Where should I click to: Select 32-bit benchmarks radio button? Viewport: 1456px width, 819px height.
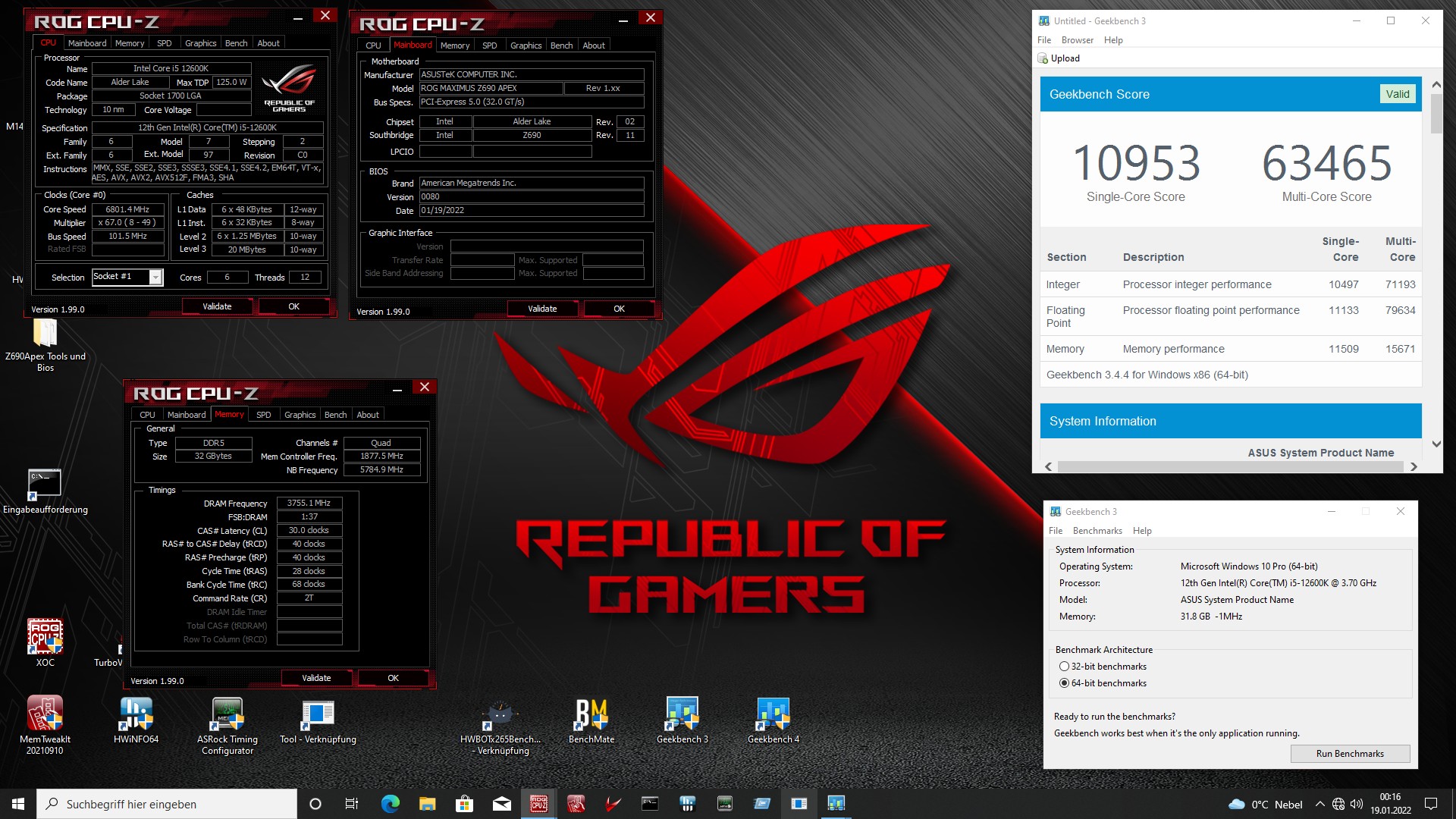click(1064, 667)
